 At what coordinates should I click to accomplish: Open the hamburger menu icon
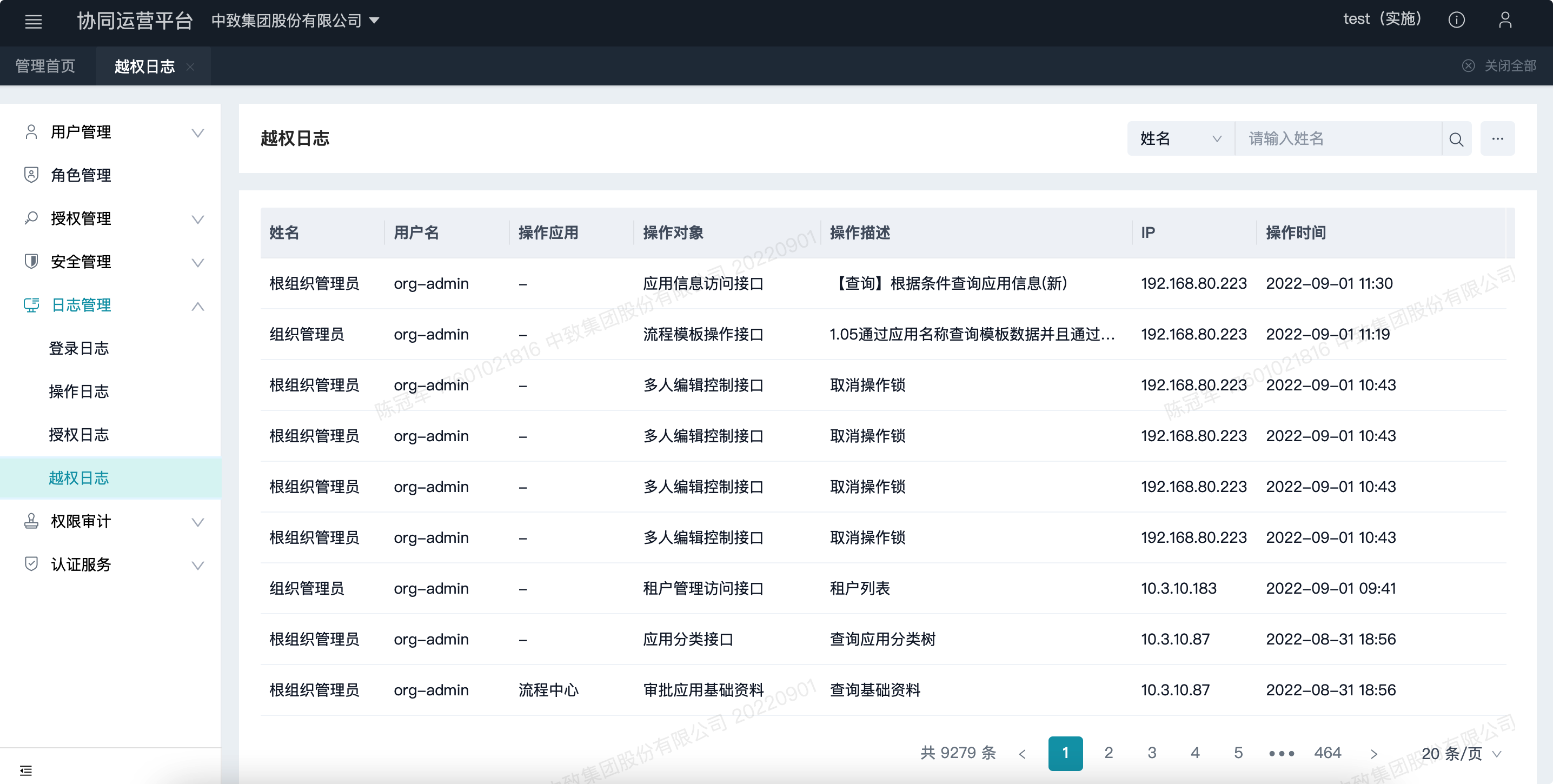[x=33, y=22]
